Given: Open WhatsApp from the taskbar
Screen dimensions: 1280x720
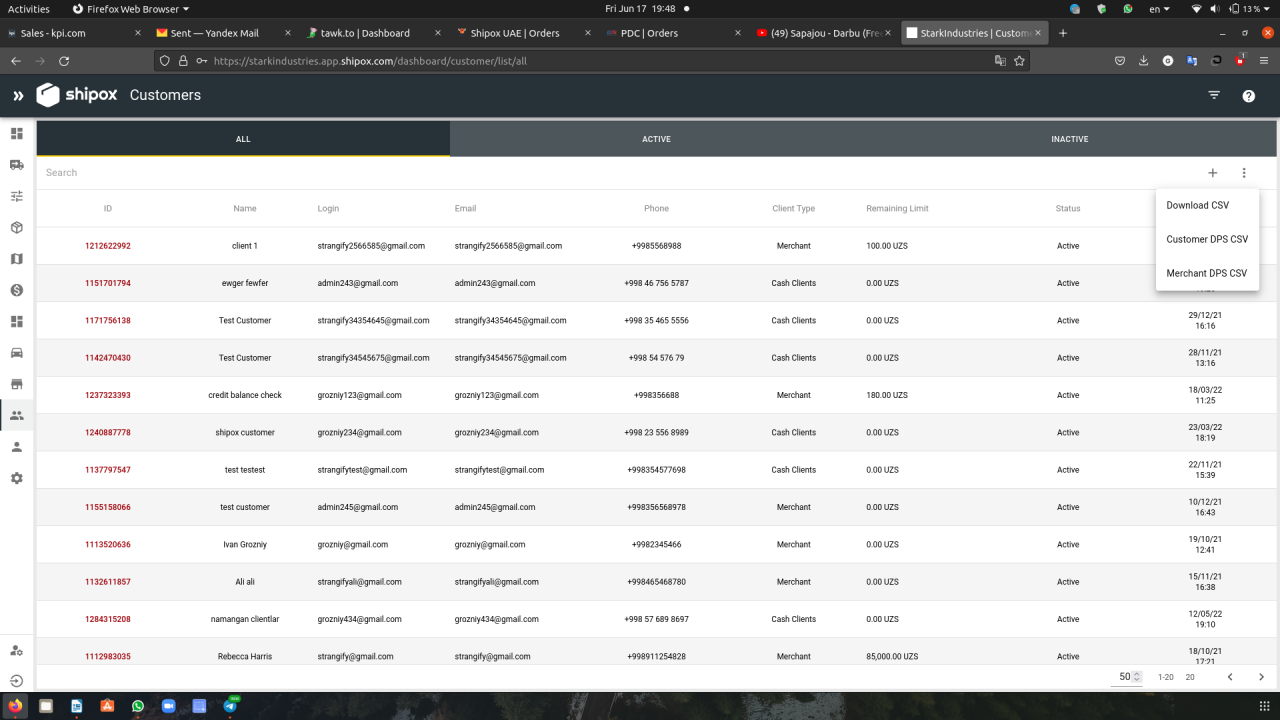Looking at the screenshot, I should point(138,706).
